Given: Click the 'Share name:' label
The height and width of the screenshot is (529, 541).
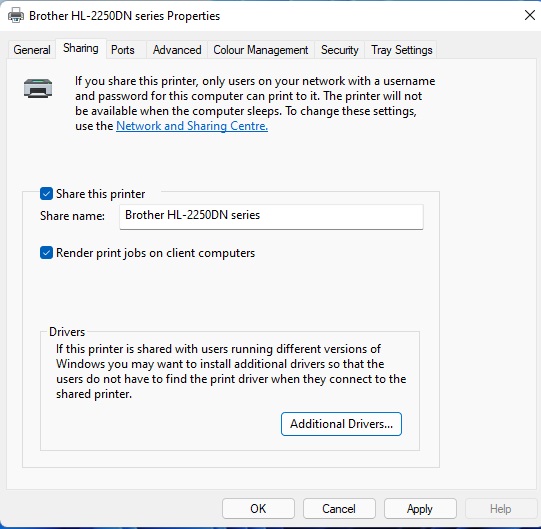Looking at the screenshot, I should (x=72, y=216).
